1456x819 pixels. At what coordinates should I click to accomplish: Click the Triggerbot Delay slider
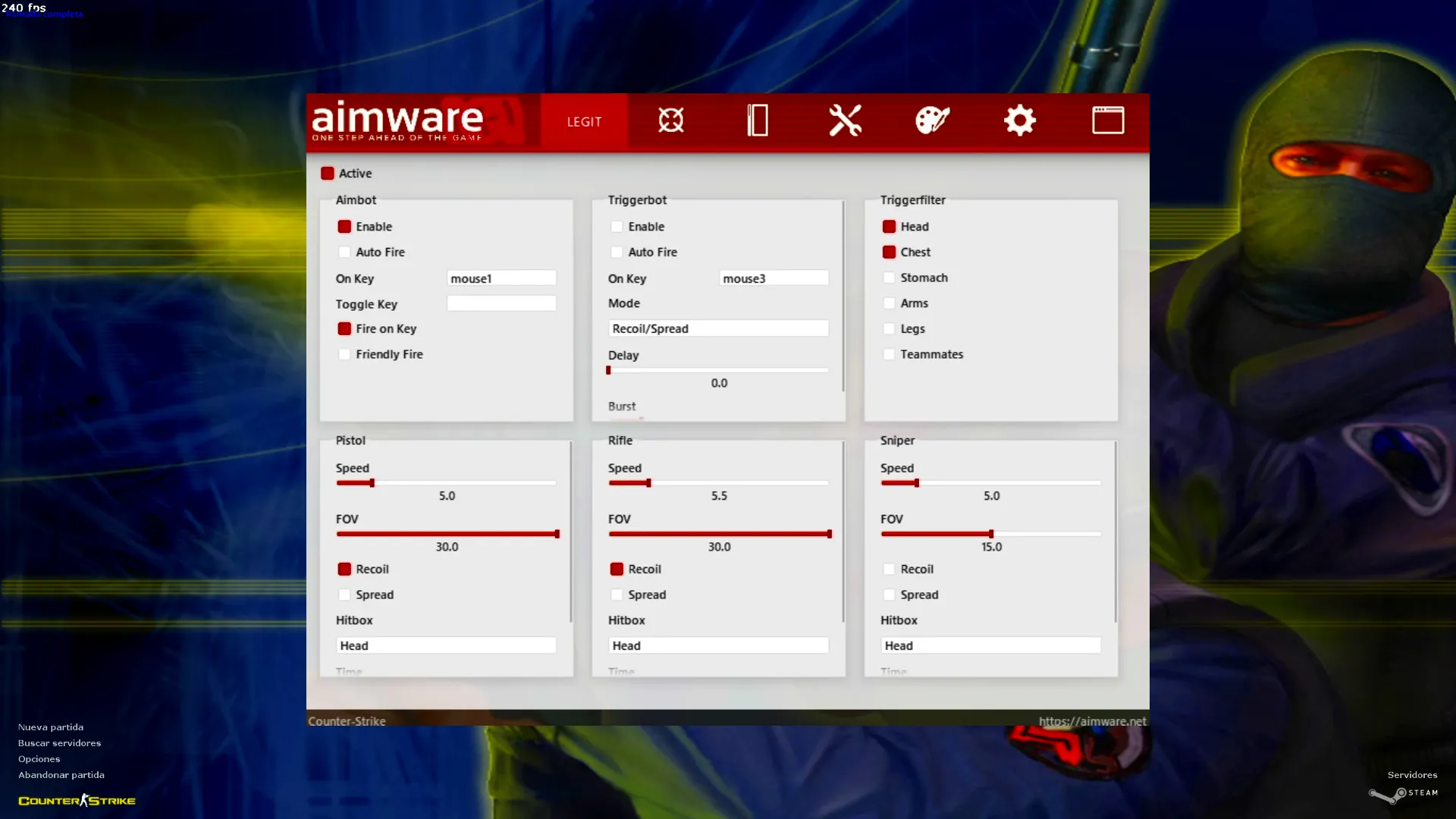pyautogui.click(x=718, y=370)
